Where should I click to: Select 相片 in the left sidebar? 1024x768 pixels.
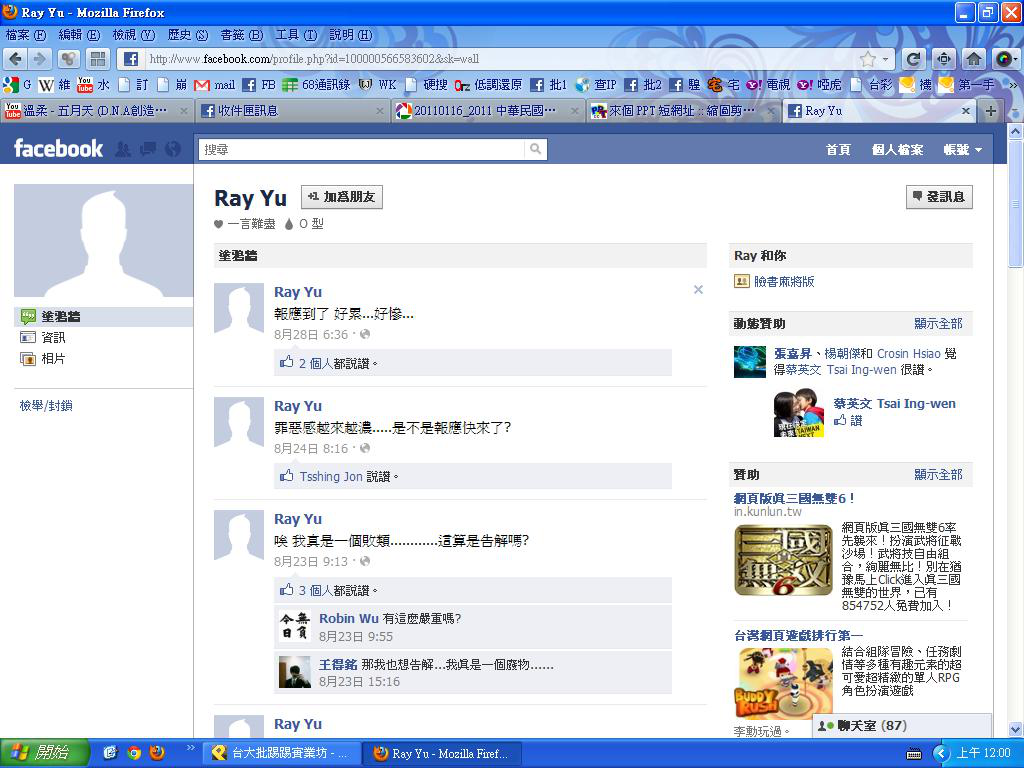pos(53,359)
